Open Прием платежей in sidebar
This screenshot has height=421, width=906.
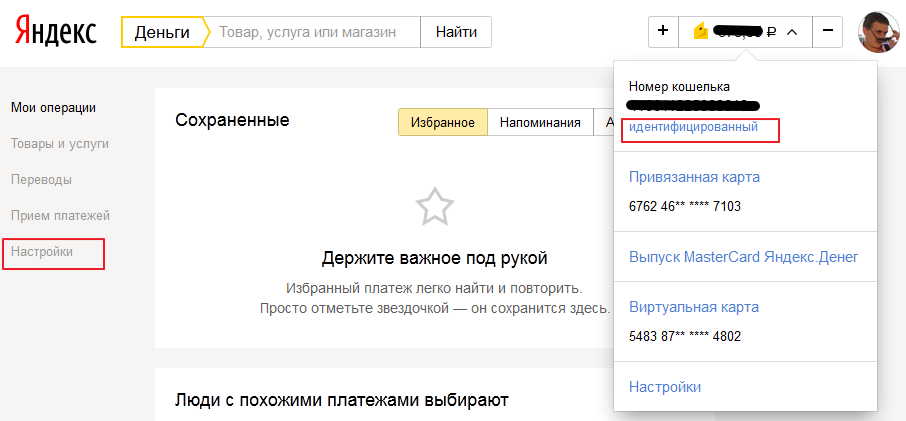pyautogui.click(x=60, y=215)
